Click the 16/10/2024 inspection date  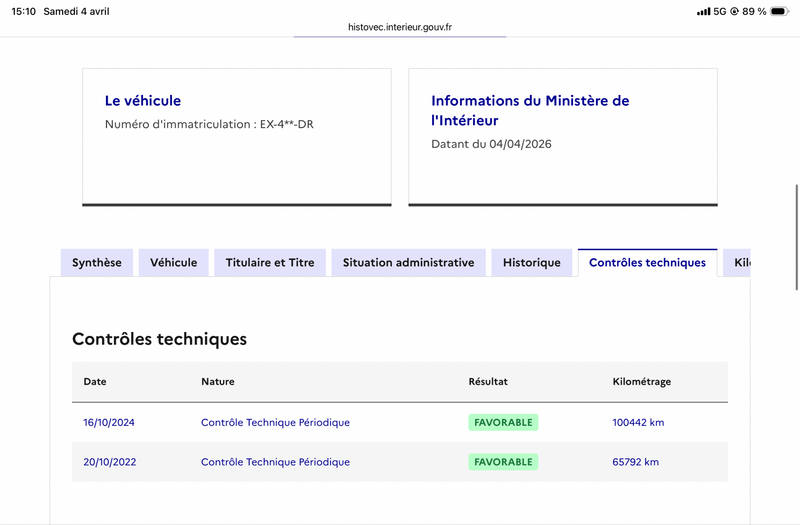(x=109, y=422)
